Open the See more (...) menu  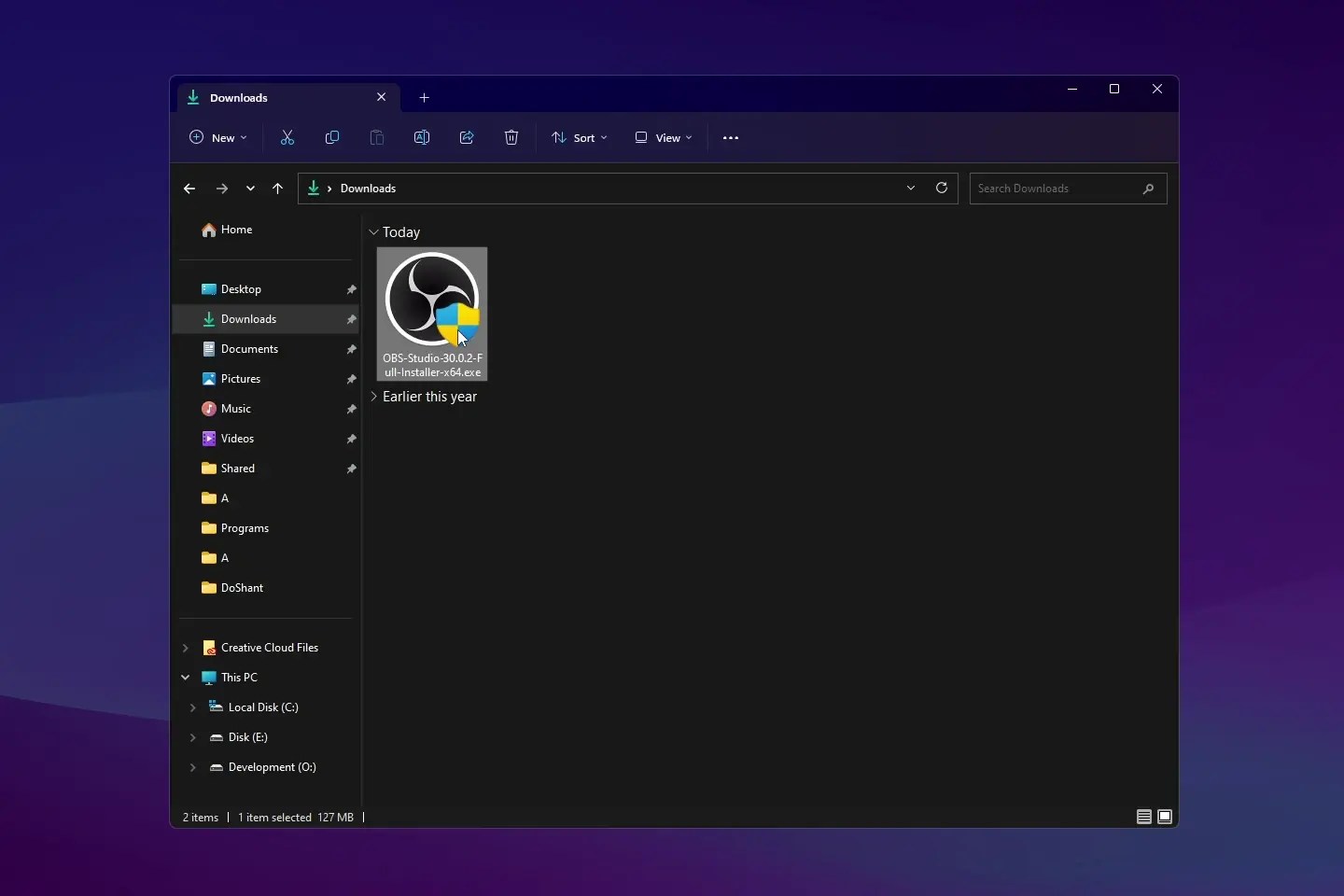(731, 137)
